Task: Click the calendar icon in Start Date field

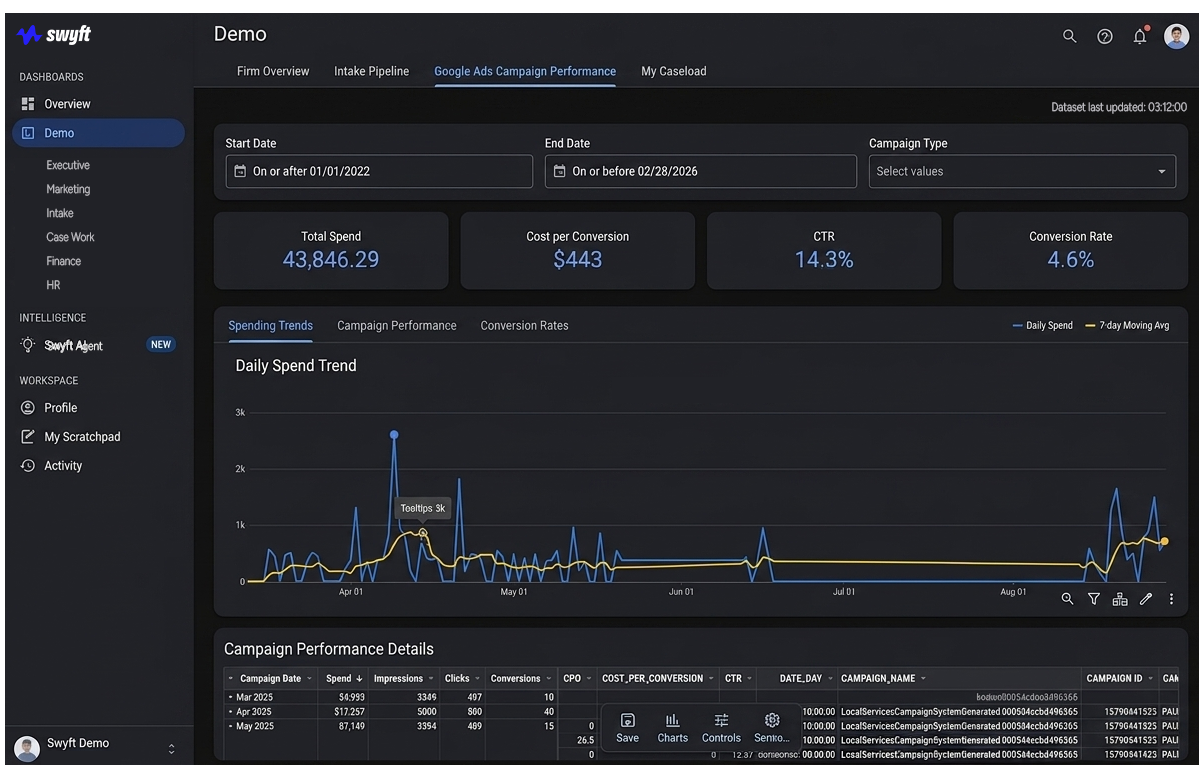Action: 240,171
